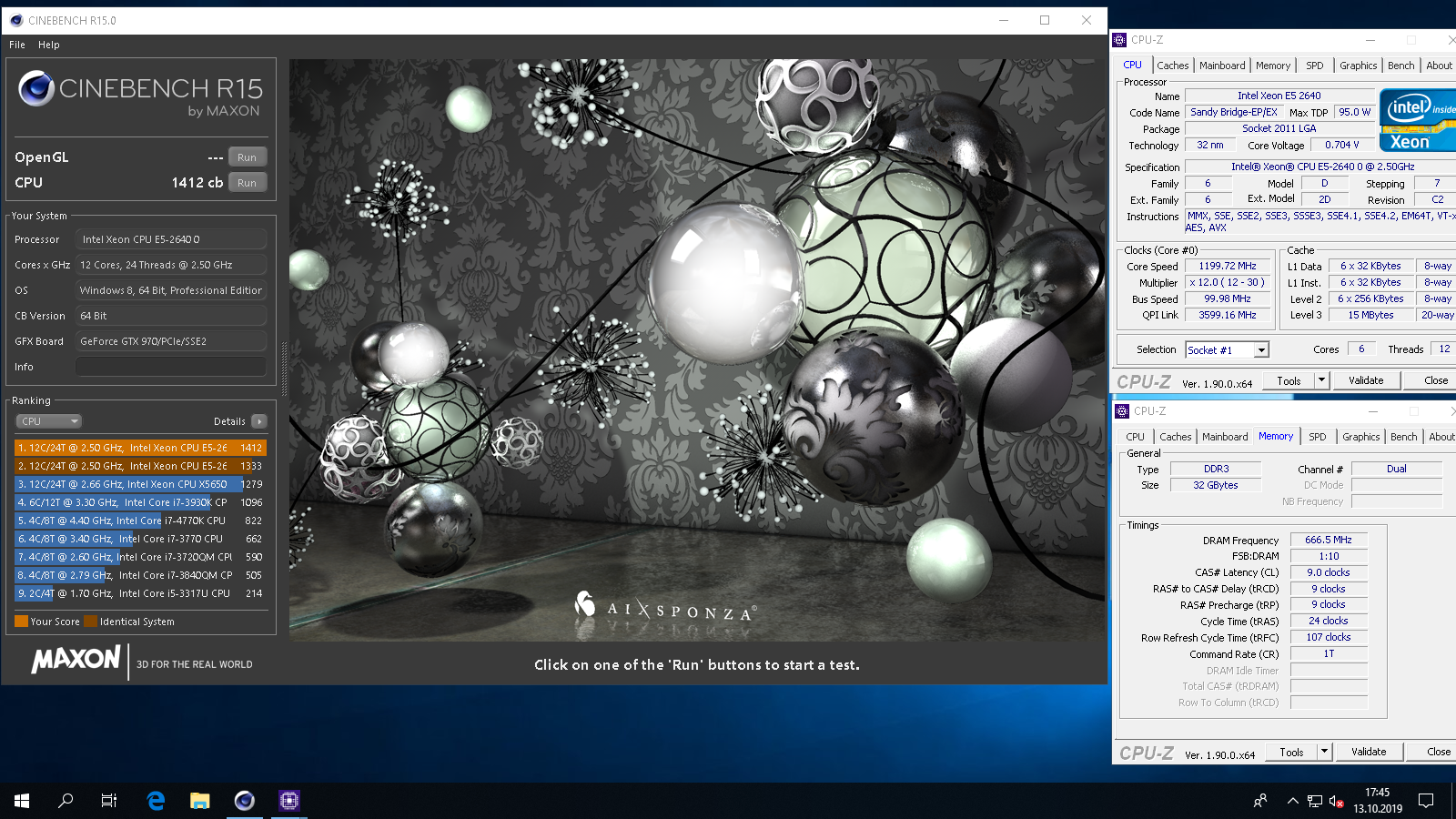
Task: Click Tools button in top CPU-Z
Action: coord(1289,380)
